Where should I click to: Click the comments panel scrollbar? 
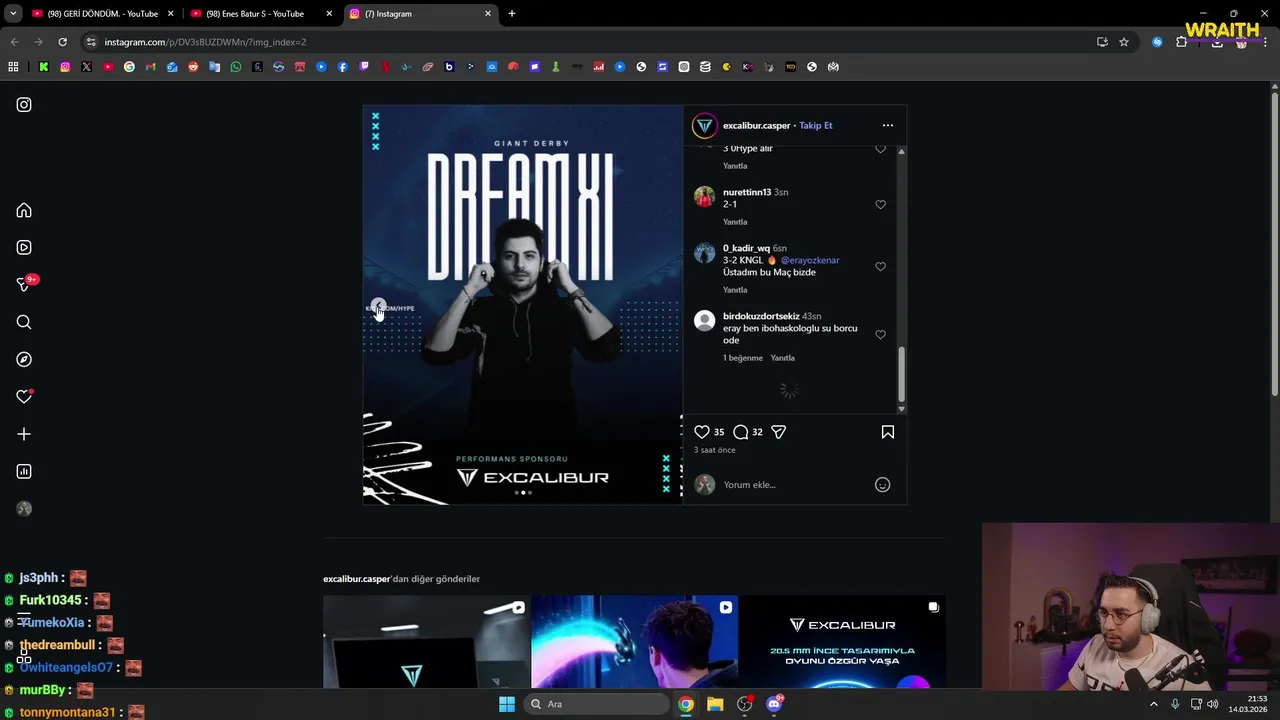[x=901, y=373]
